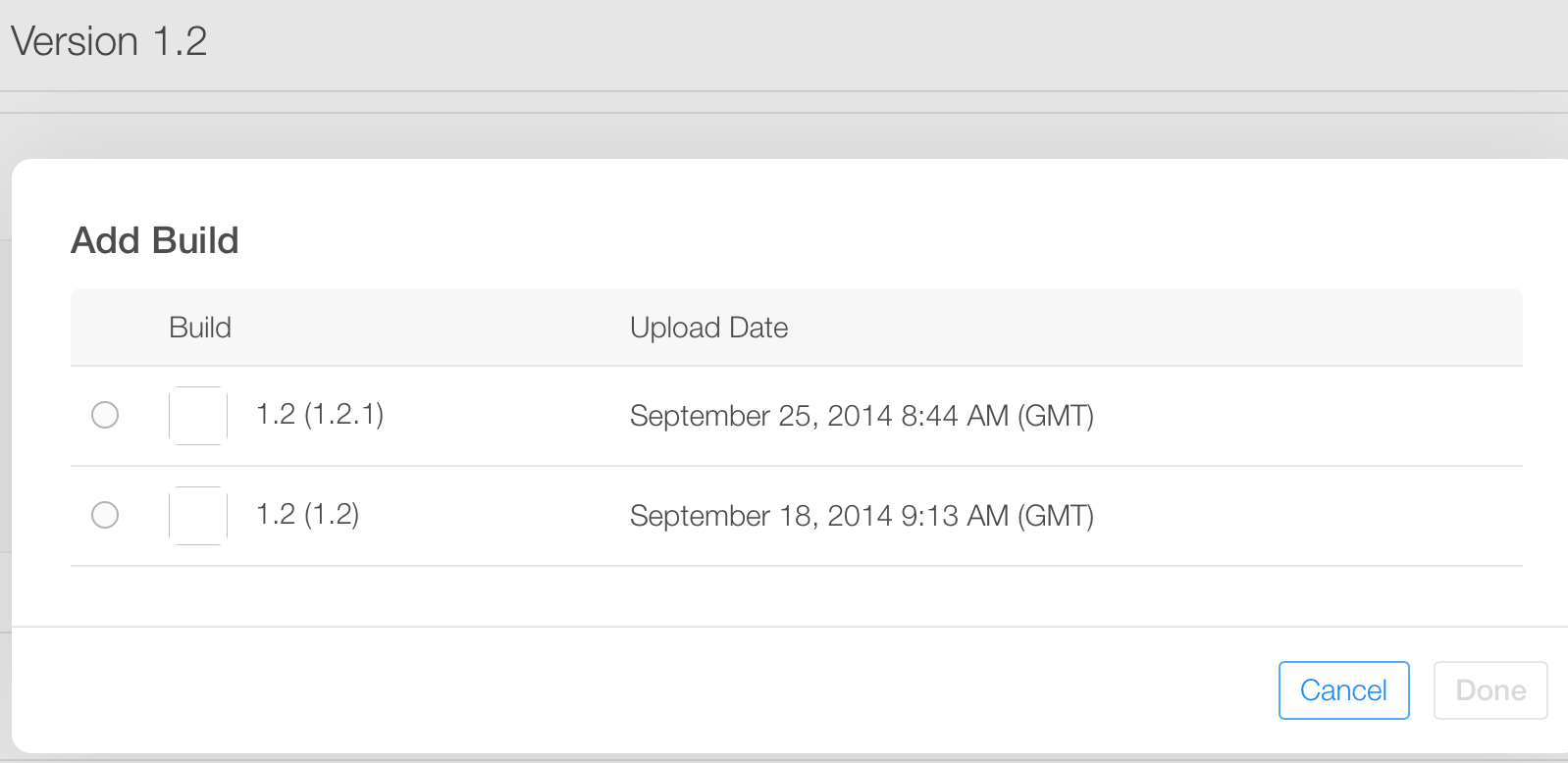
Task: Click the Done button
Action: [x=1490, y=690]
